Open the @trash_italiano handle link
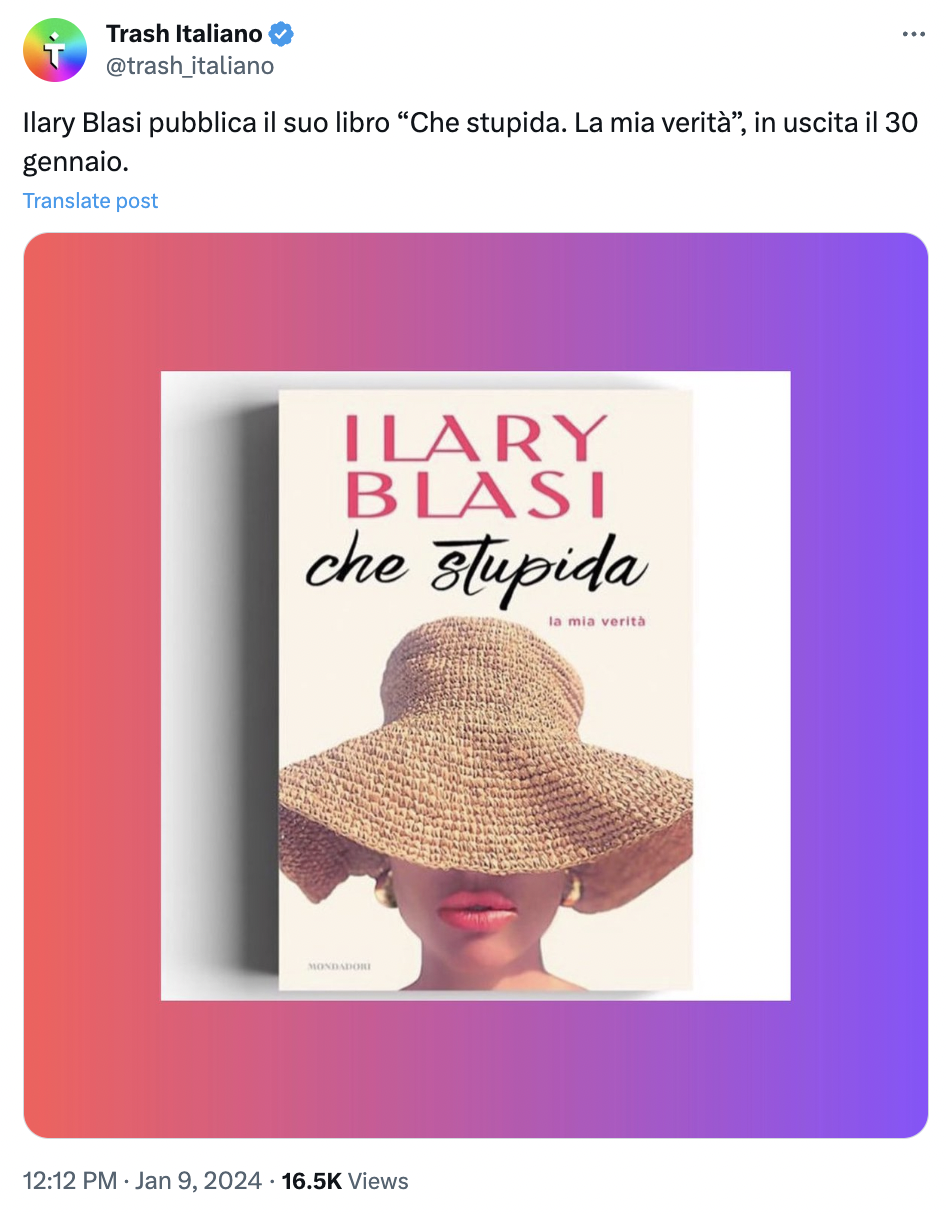Viewport: 946px width, 1214px height. pos(190,66)
